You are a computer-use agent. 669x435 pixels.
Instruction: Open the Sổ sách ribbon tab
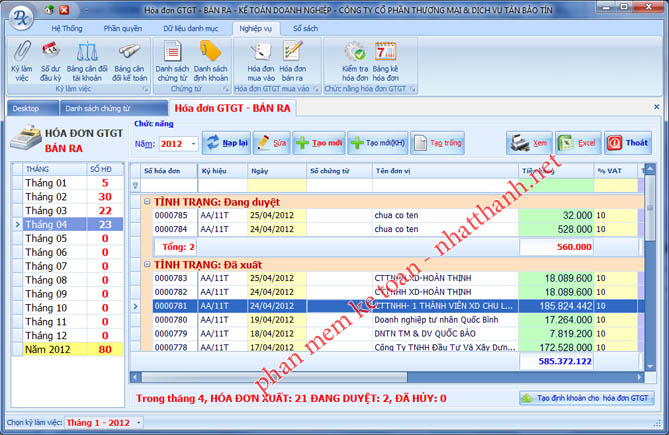305,29
